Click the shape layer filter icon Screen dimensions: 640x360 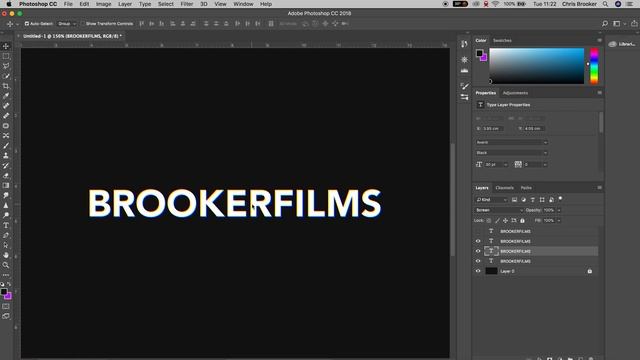(x=542, y=200)
